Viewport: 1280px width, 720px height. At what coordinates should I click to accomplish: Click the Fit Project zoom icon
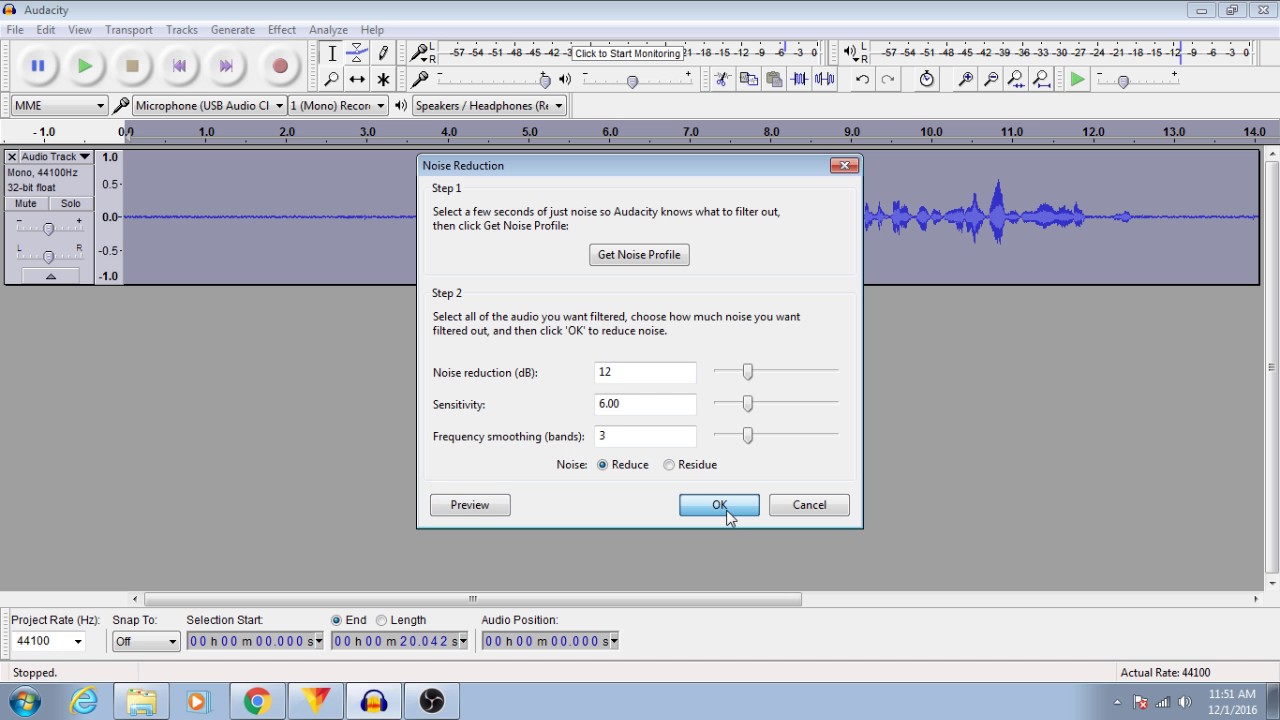point(1041,79)
